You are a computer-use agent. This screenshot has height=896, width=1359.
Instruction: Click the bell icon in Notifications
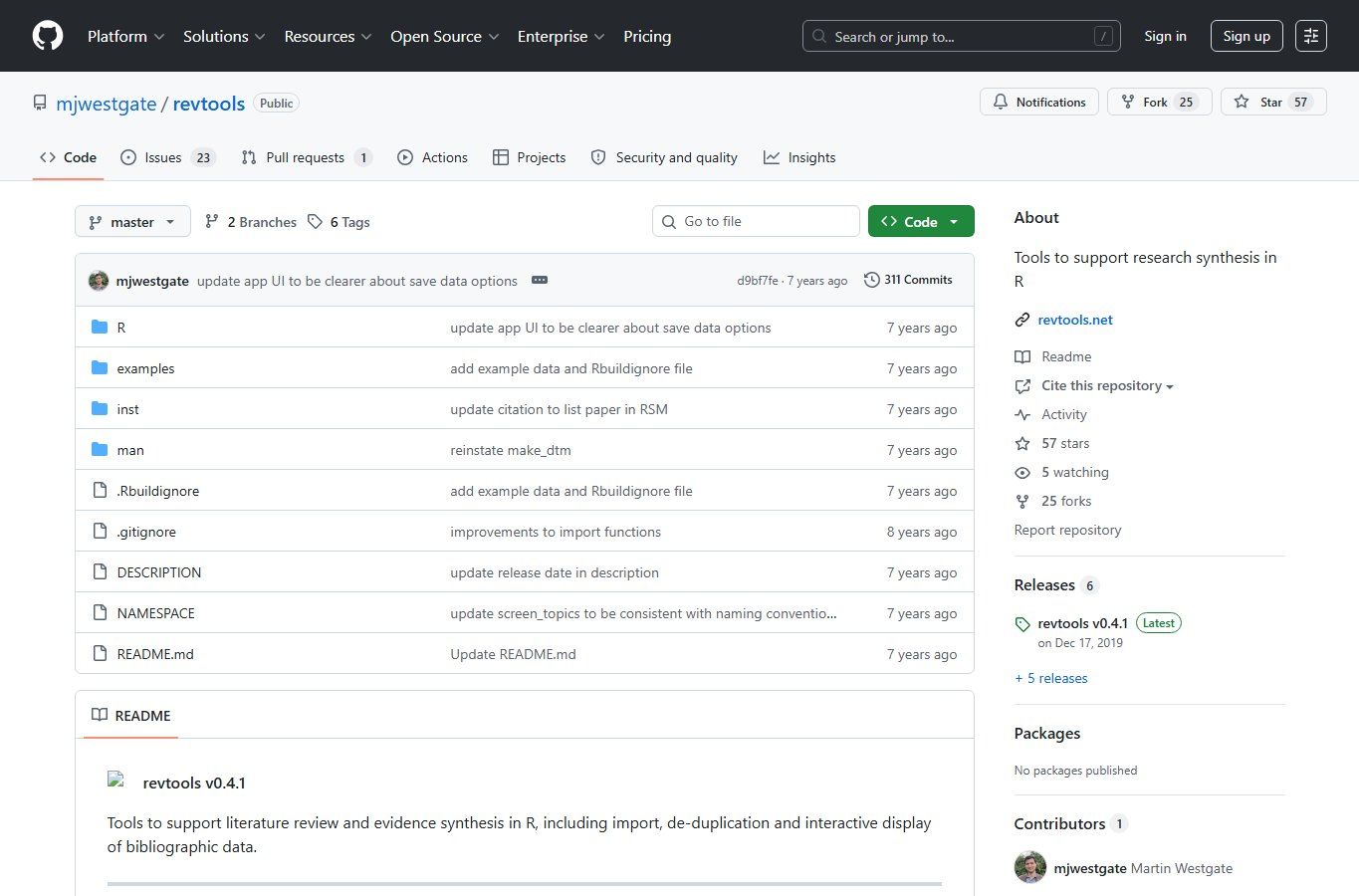coord(1001,102)
